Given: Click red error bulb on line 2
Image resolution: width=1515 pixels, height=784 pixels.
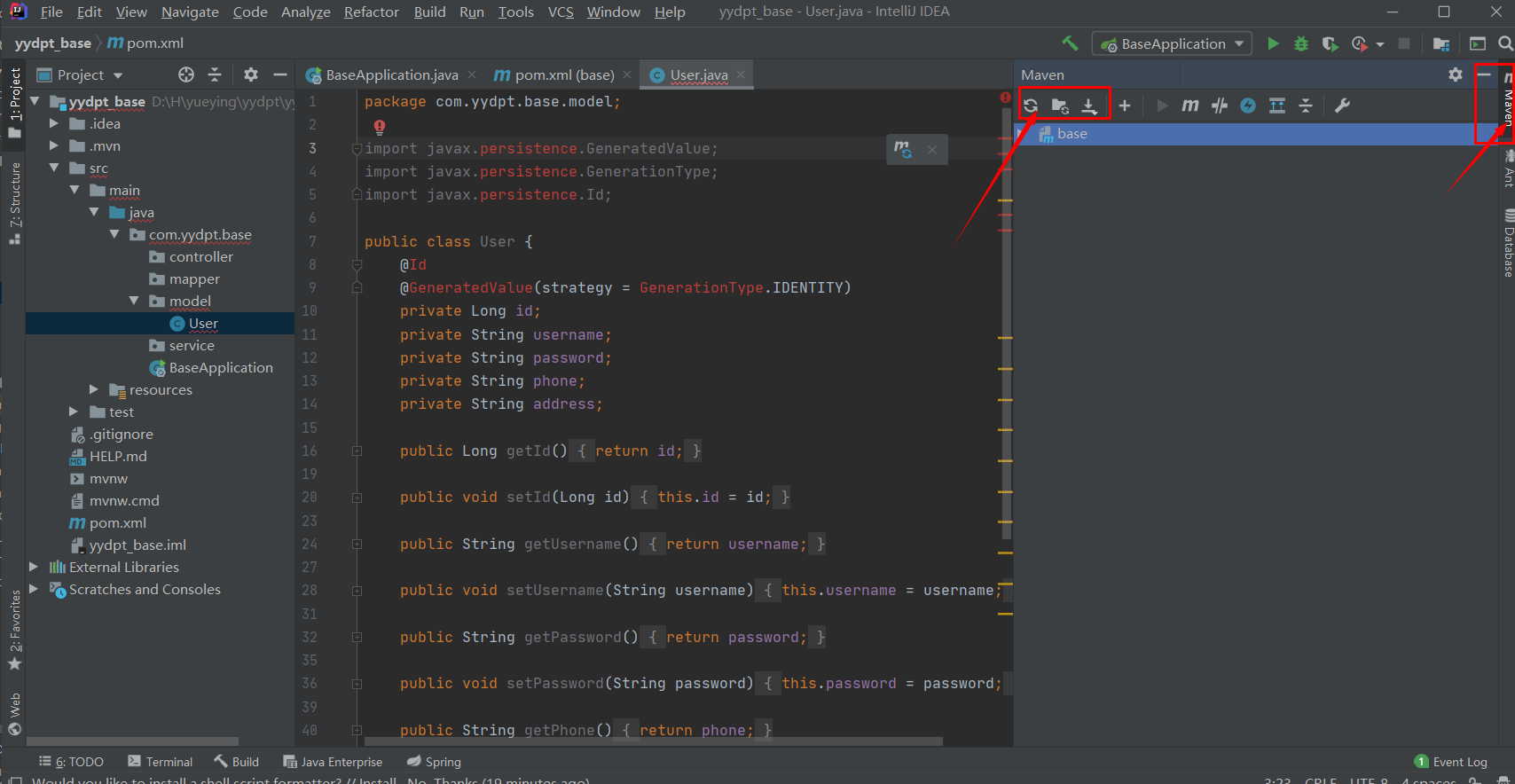Looking at the screenshot, I should 380,126.
